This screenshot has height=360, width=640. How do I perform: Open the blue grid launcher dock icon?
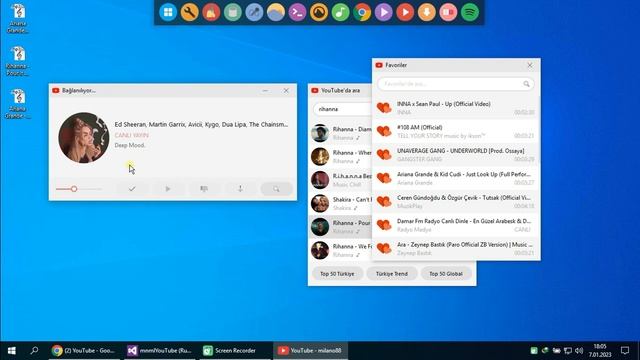click(168, 12)
